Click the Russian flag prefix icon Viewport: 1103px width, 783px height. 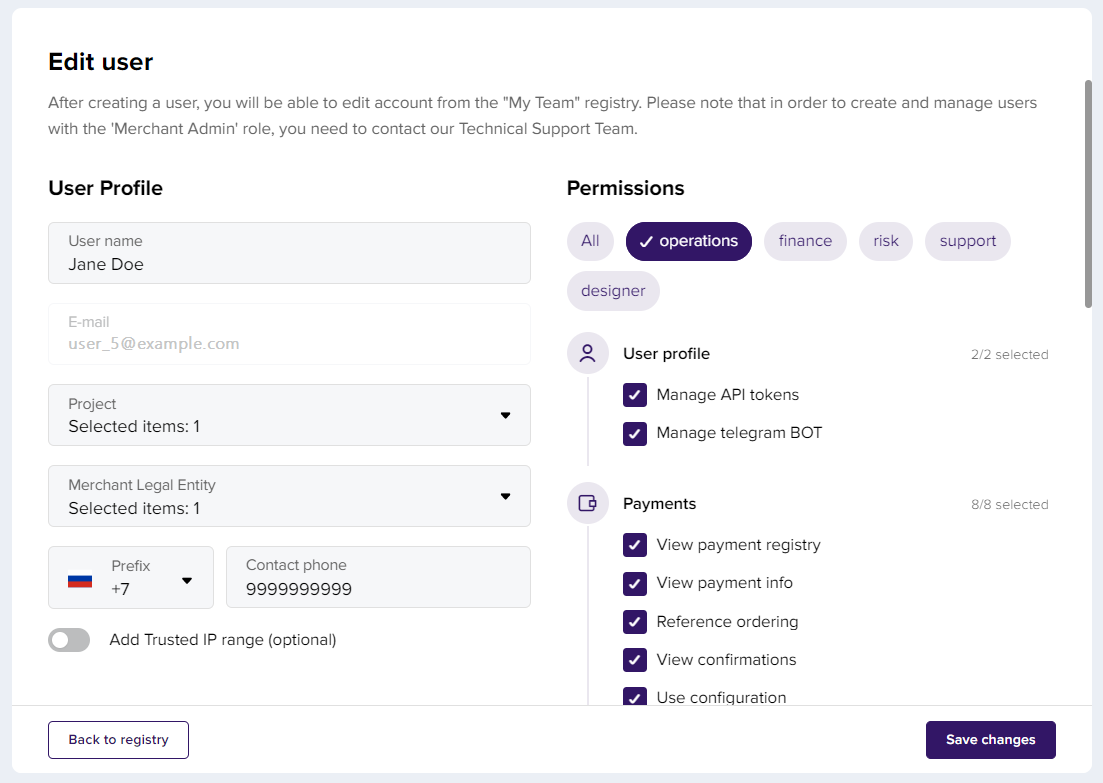click(x=80, y=579)
